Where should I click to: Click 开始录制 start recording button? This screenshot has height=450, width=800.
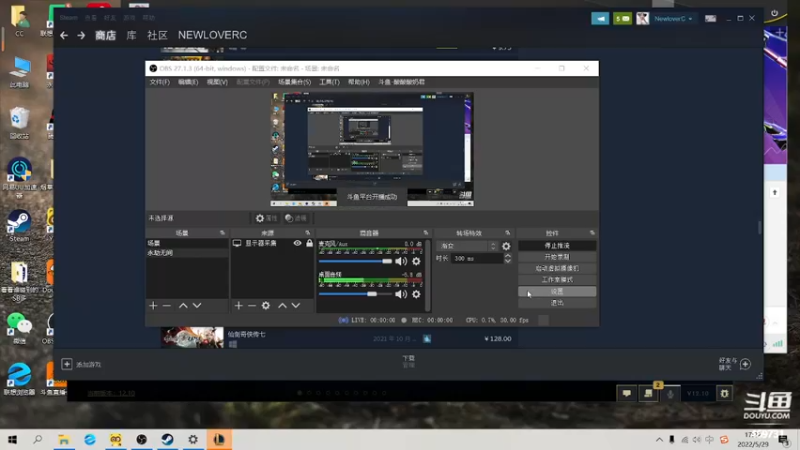[557, 257]
